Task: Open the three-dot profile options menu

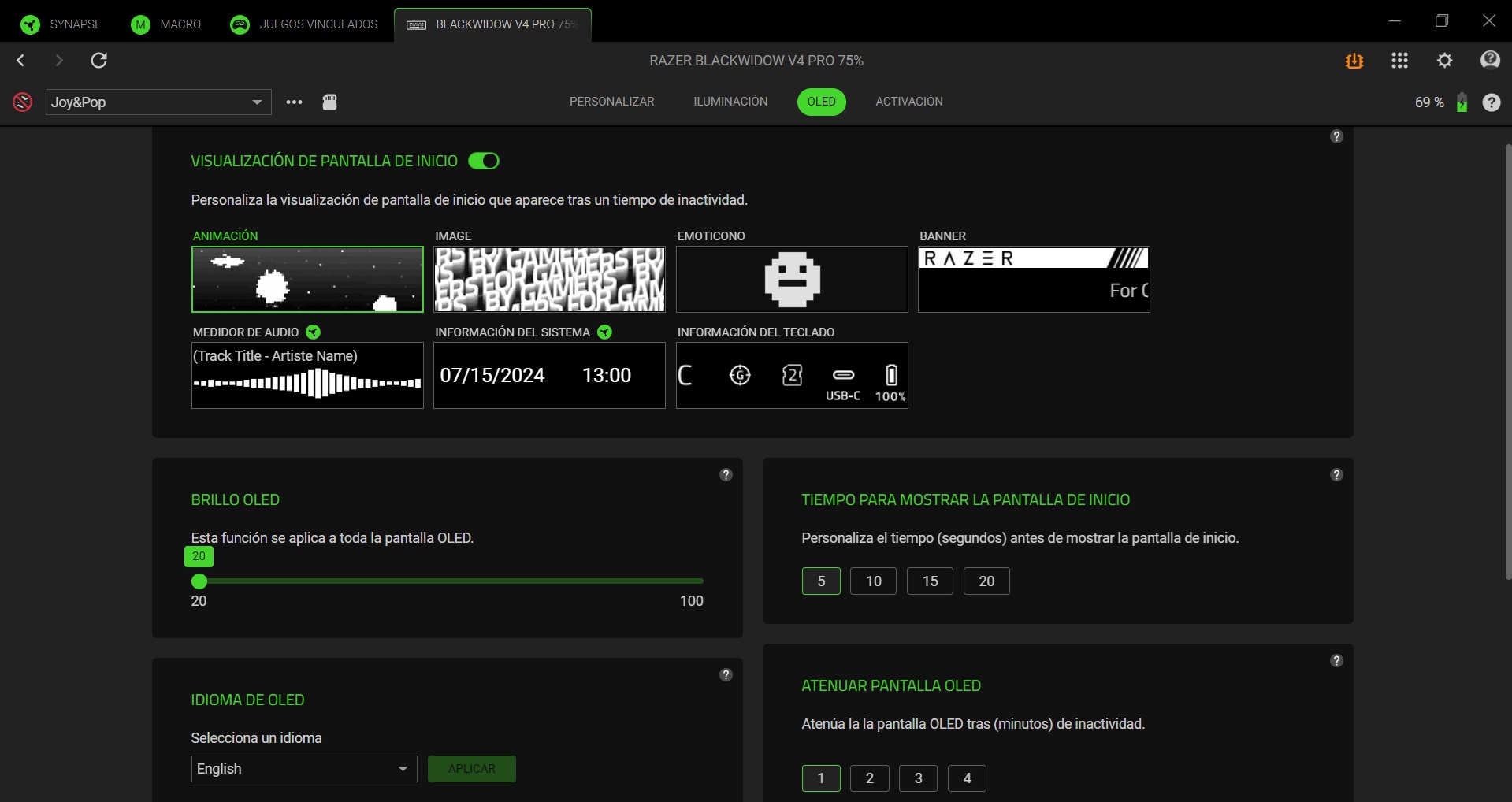Action: point(294,102)
